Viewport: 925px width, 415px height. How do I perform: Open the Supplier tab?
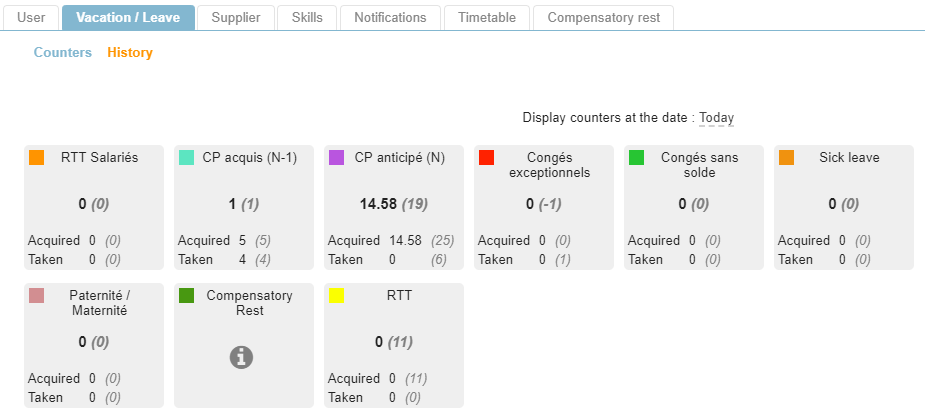[235, 18]
